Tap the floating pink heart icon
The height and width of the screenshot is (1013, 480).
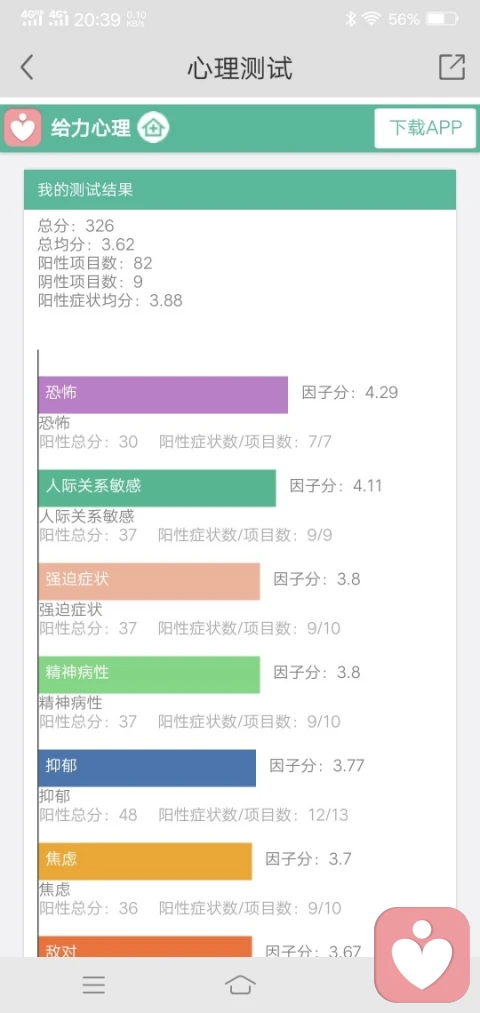tap(422, 955)
